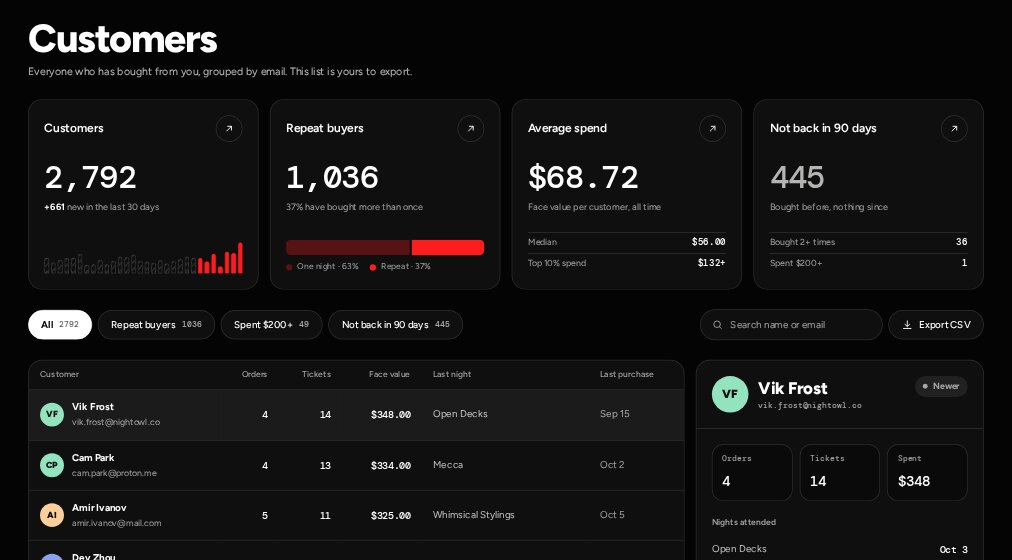Click the Open Decks last night cell
This screenshot has height=560, width=1012.
point(460,414)
